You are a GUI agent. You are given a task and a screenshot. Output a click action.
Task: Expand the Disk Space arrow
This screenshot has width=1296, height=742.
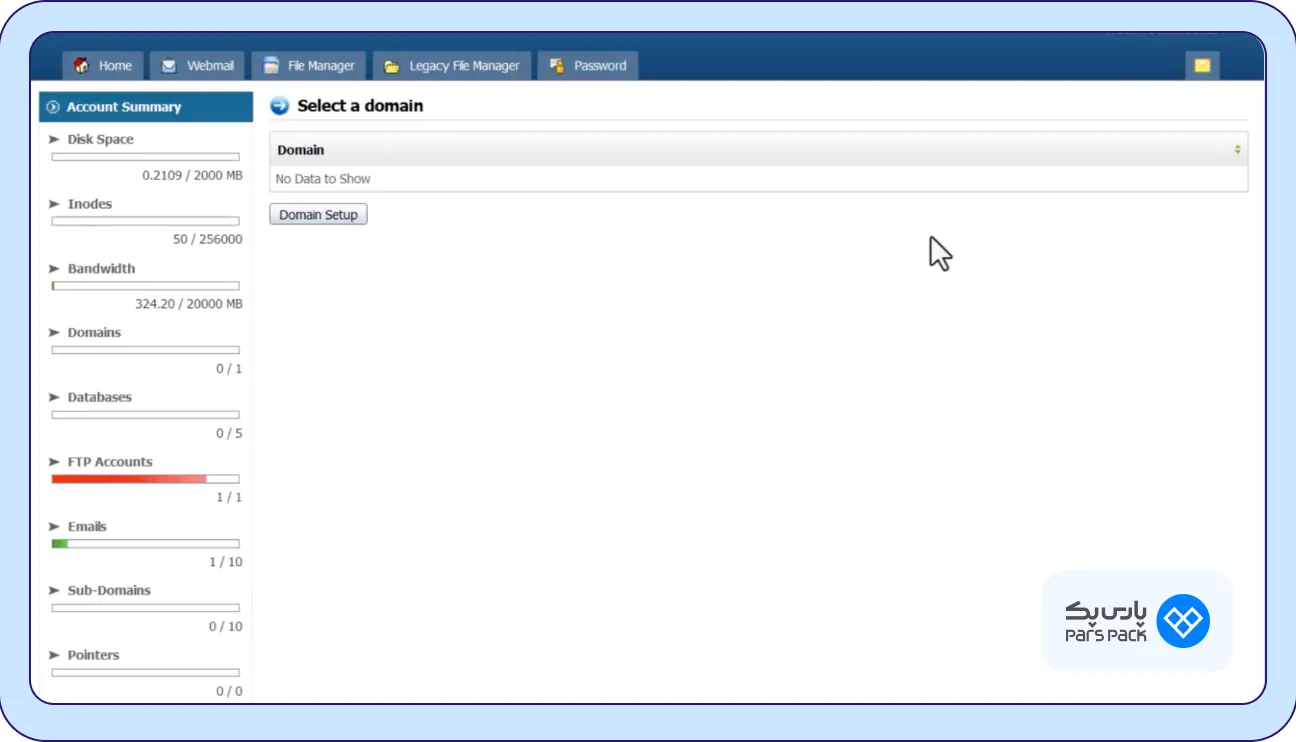pyautogui.click(x=54, y=140)
